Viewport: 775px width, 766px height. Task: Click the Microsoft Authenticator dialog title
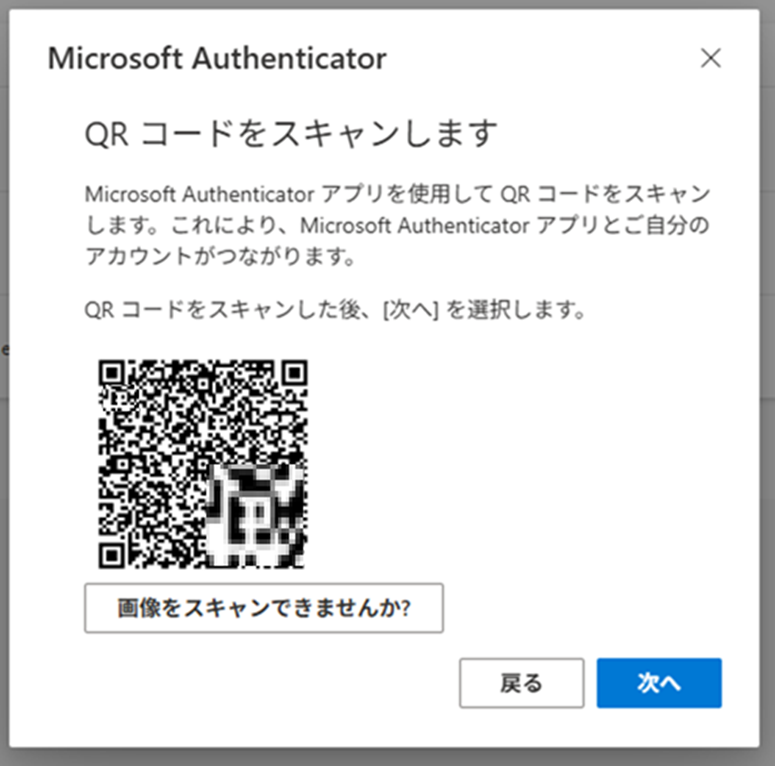[217, 59]
